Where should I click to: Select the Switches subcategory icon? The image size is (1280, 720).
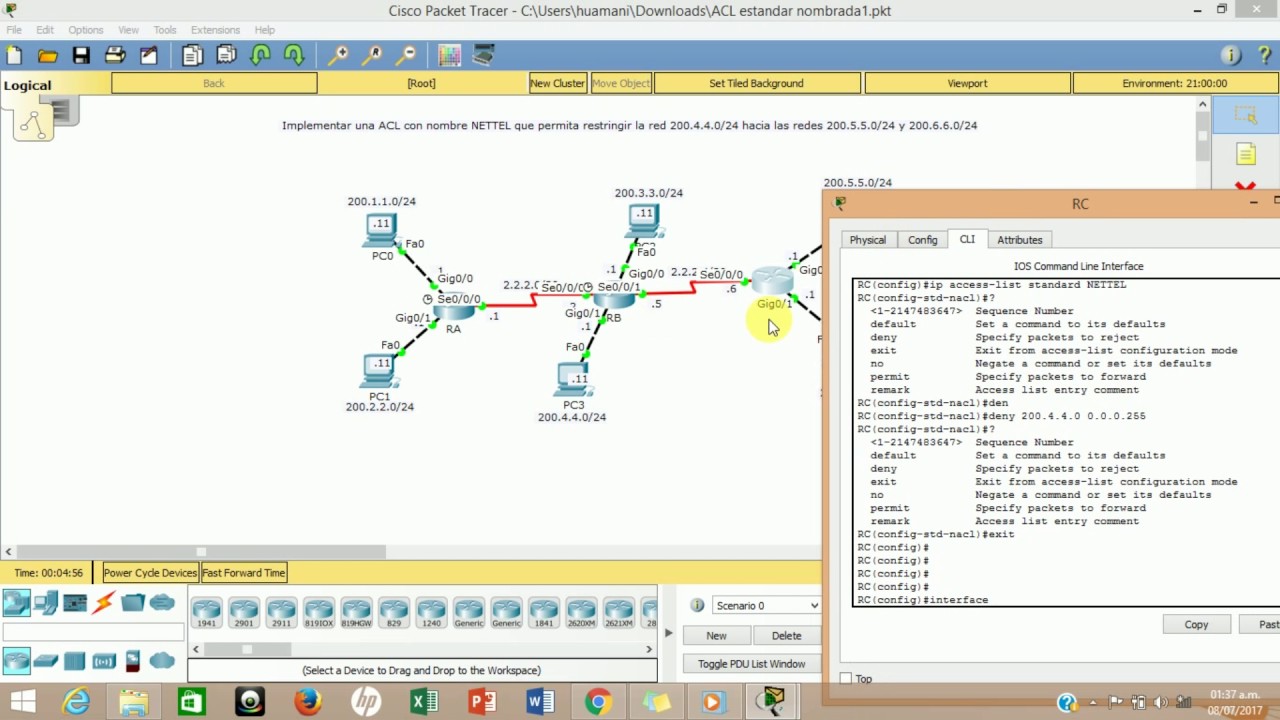[x=46, y=661]
